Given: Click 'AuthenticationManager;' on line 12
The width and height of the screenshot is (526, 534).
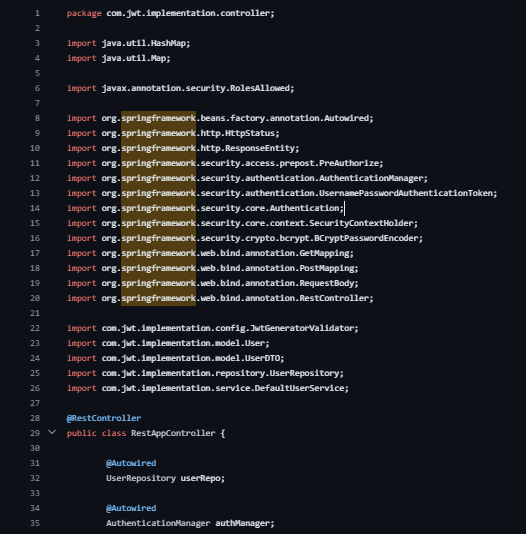Looking at the screenshot, I should pos(373,178).
